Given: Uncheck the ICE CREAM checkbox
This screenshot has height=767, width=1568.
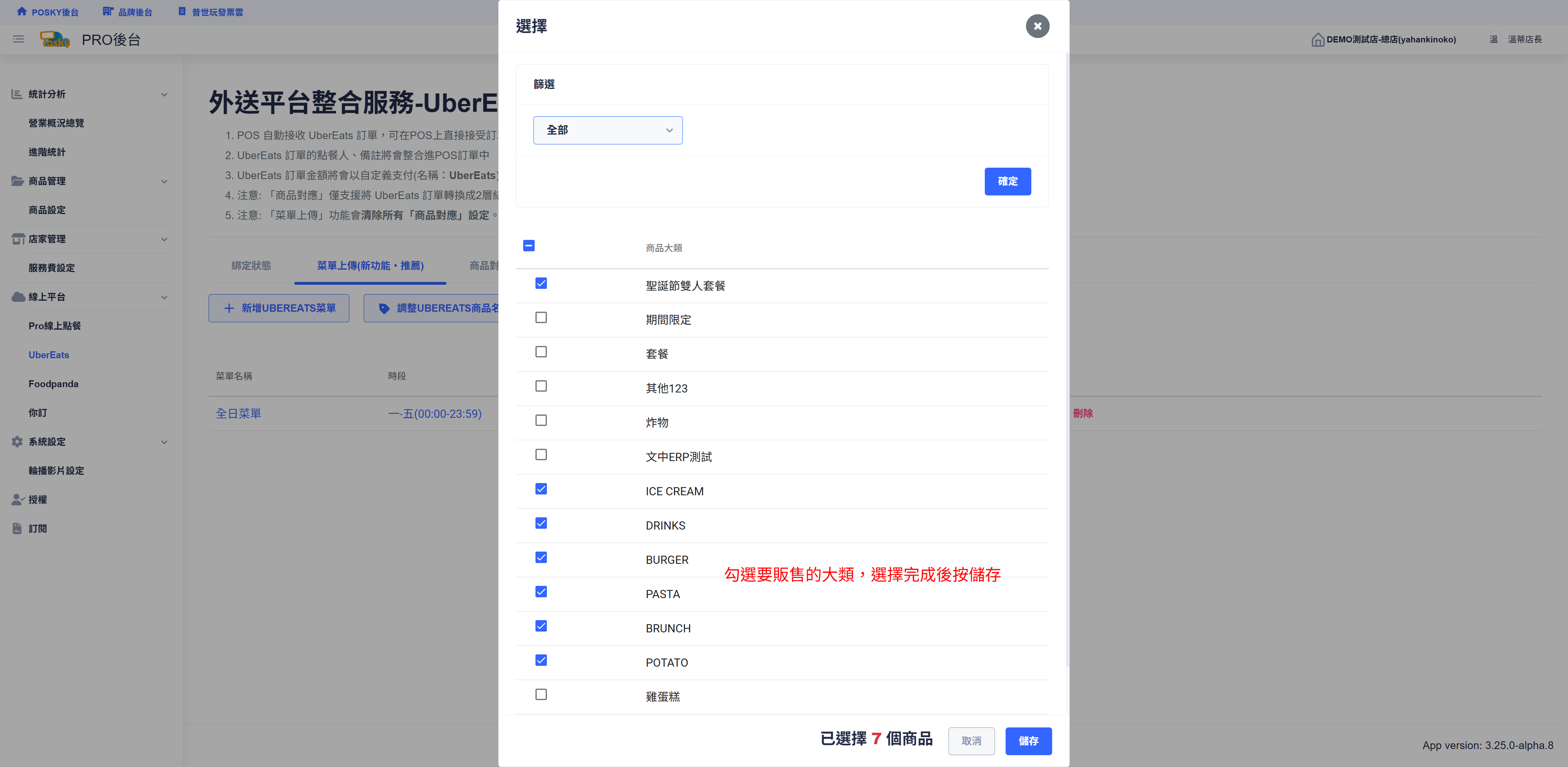Looking at the screenshot, I should tap(540, 489).
